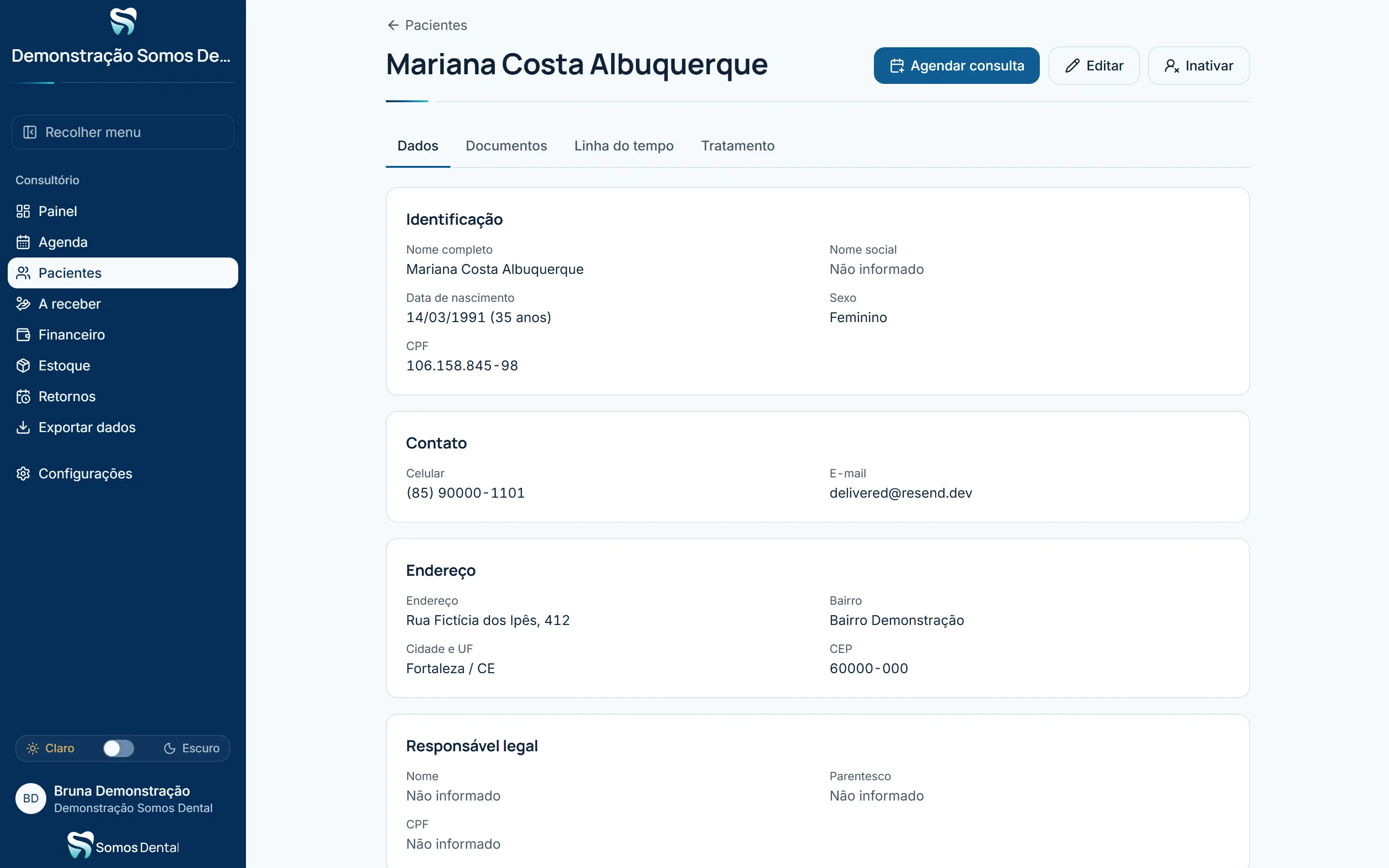Open the Tratamento tab
1389x868 pixels.
[737, 146]
